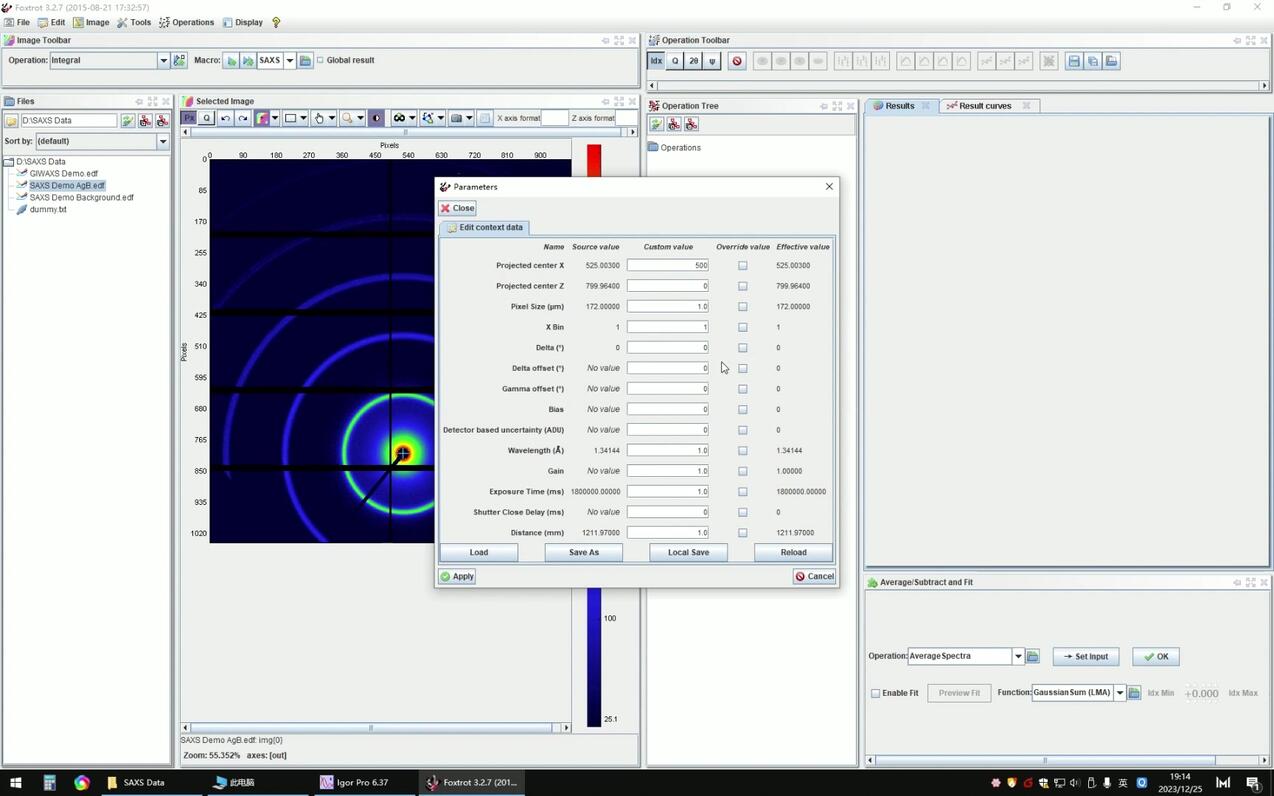Image resolution: width=1274 pixels, height=796 pixels.
Task: Click the Wavelength custom value field
Action: tap(667, 451)
